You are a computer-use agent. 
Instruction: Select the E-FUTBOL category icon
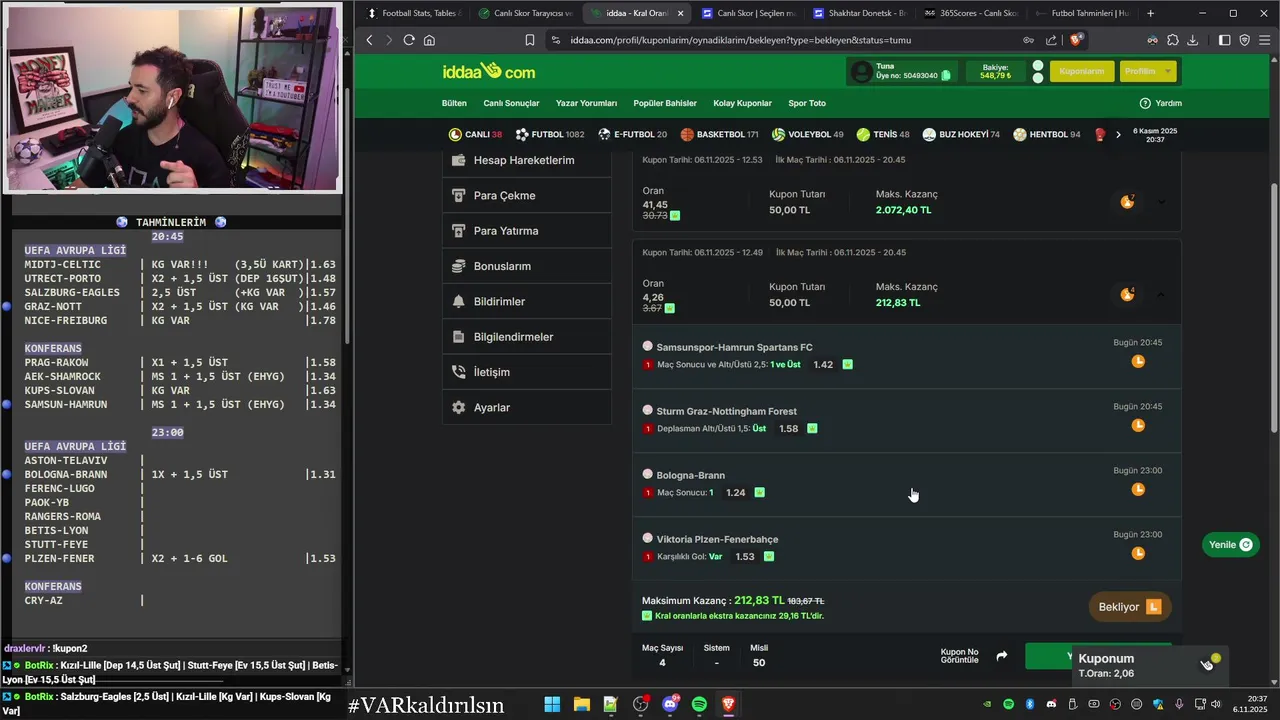coord(604,134)
